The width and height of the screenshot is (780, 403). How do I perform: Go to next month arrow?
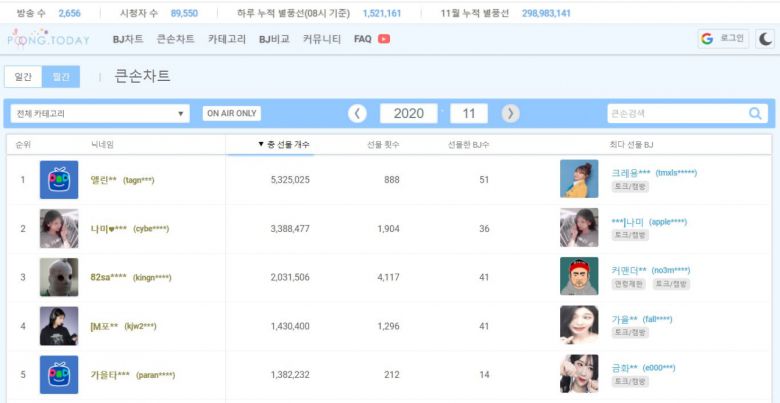[x=510, y=114]
